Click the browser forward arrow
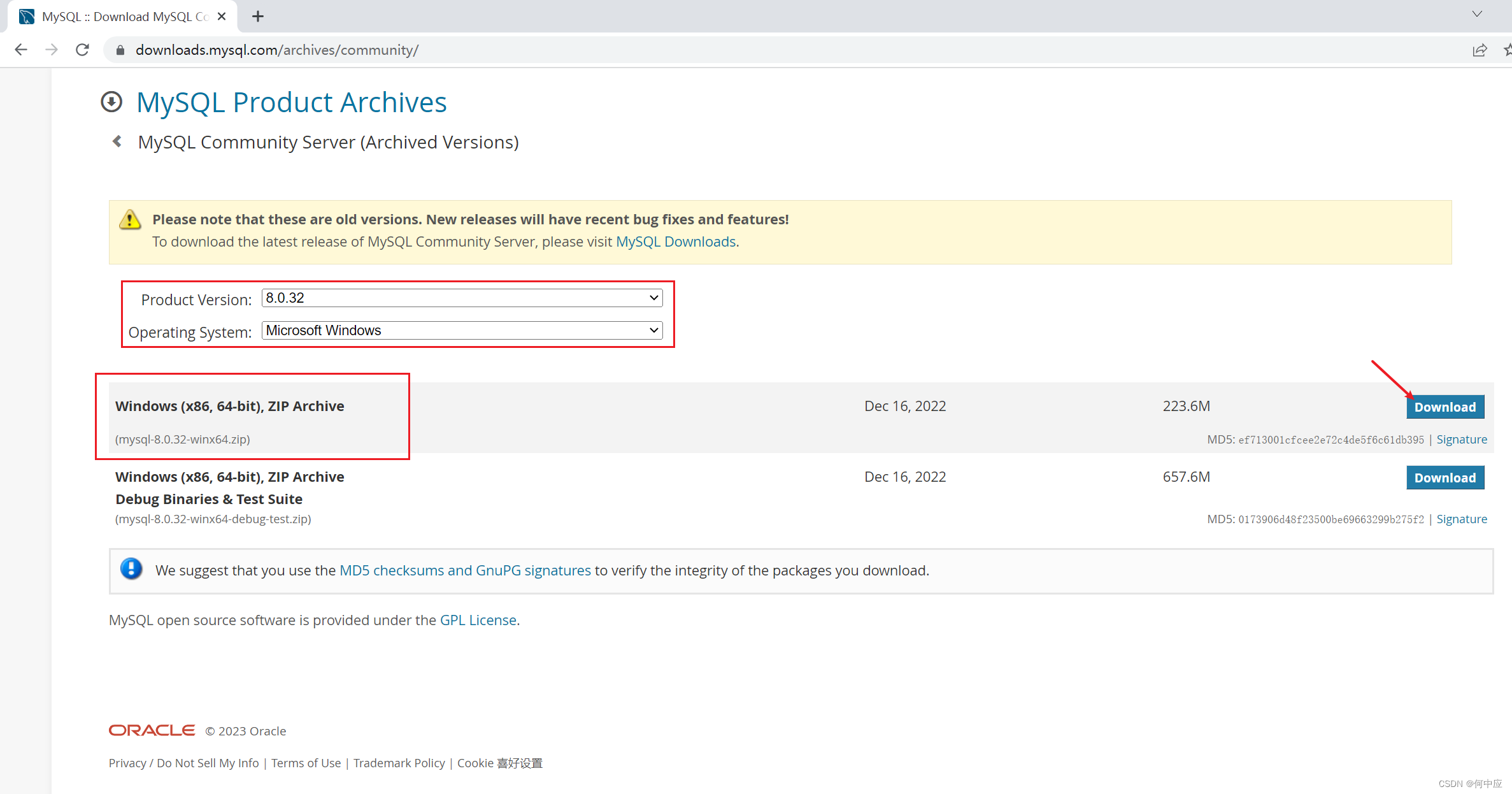1512x794 pixels. (x=52, y=50)
